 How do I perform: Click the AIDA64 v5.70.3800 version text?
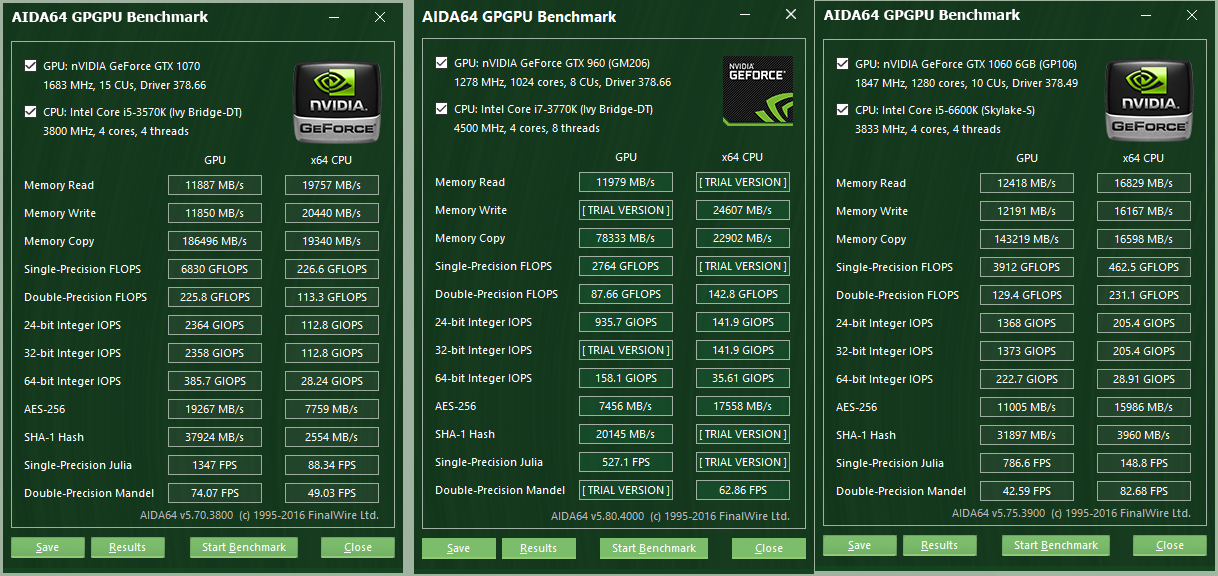click(188, 515)
